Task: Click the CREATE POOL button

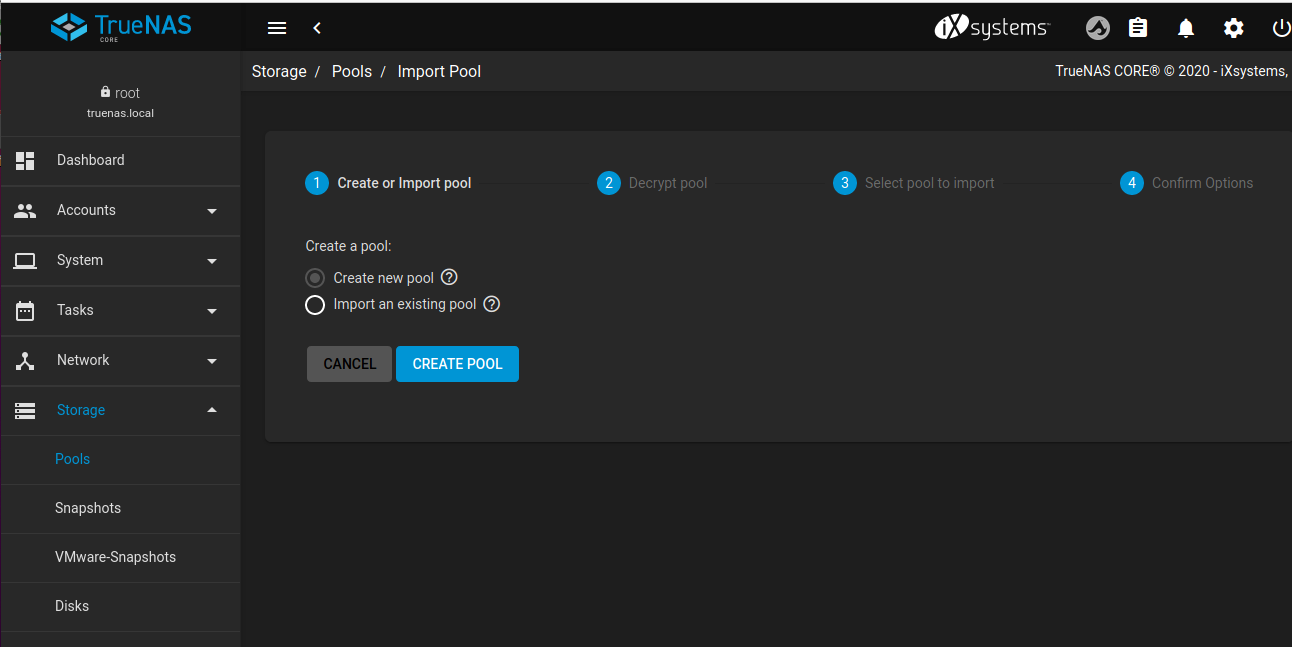Action: coord(457,364)
